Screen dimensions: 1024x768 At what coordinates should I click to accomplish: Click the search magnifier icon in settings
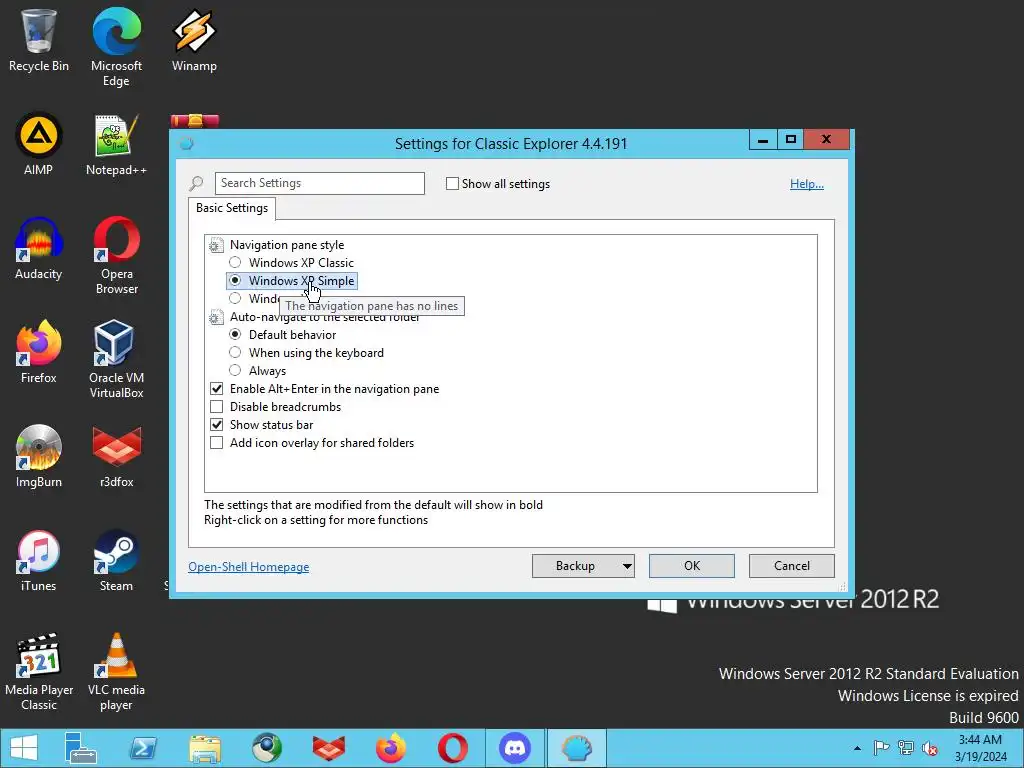[196, 184]
